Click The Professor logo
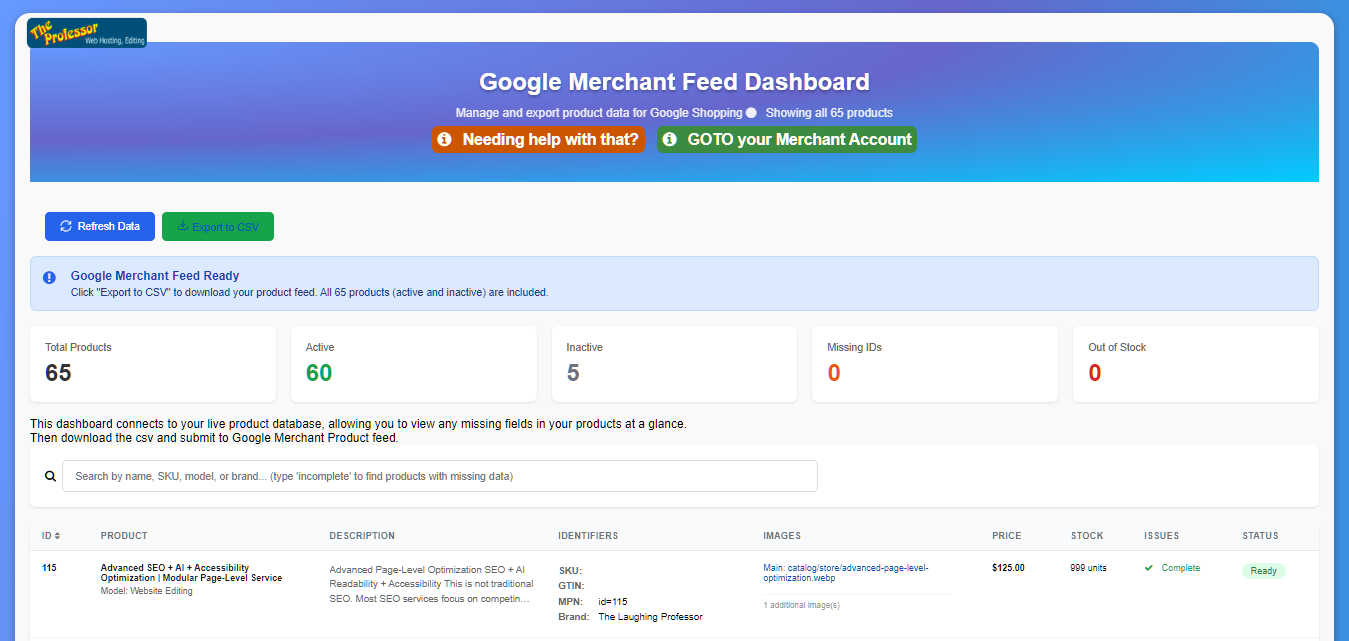The width and height of the screenshot is (1349, 641). coord(86,31)
